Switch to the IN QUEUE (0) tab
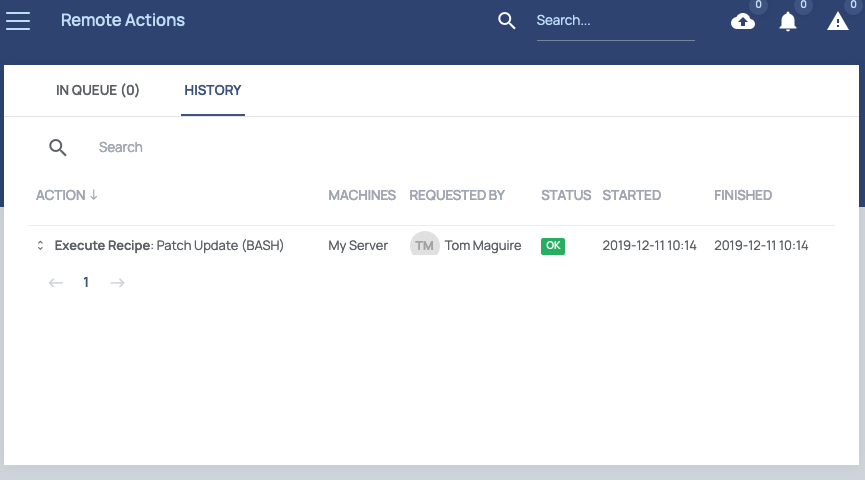 98,90
